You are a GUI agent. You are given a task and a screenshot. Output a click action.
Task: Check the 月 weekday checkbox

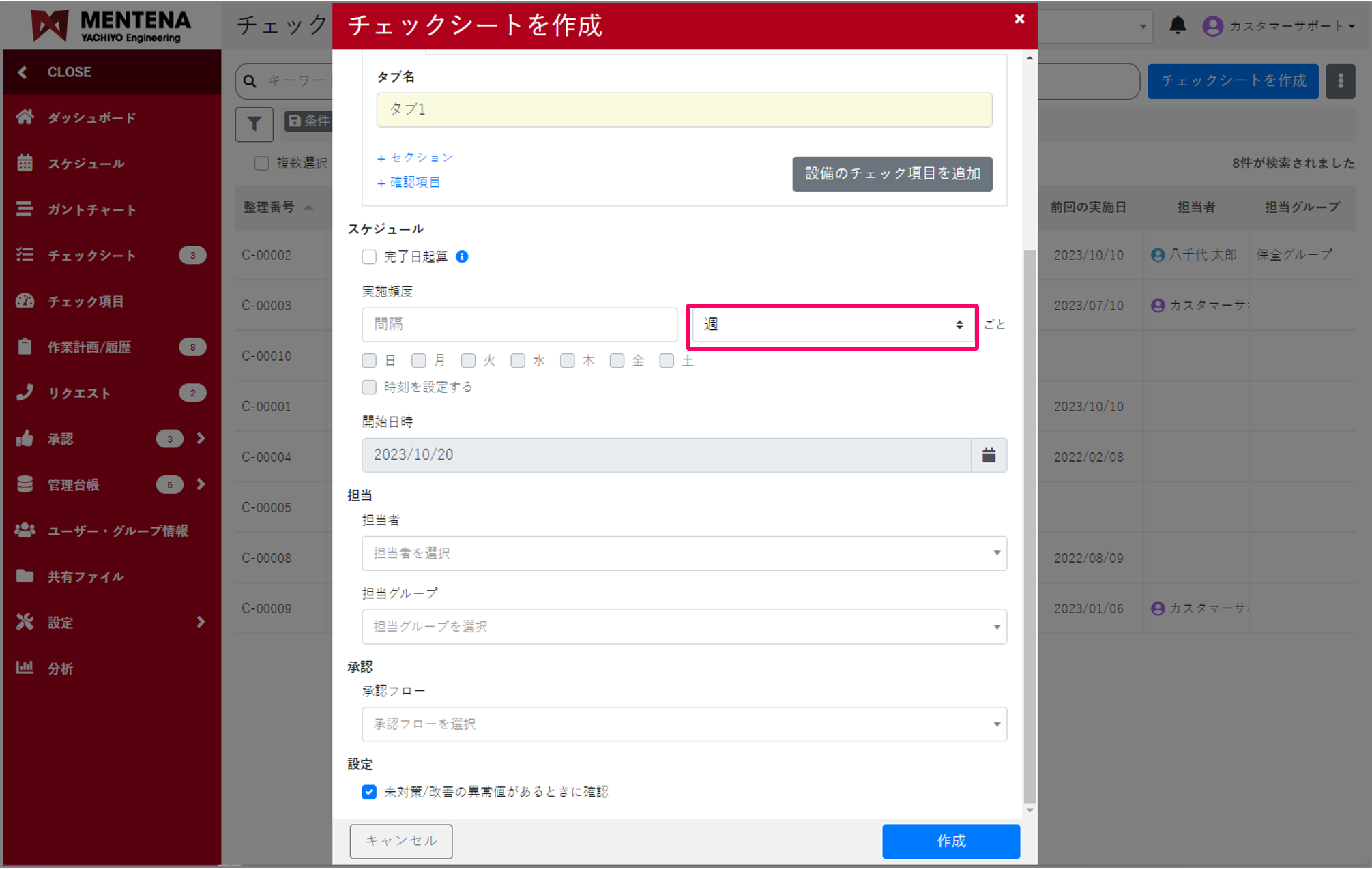(419, 360)
